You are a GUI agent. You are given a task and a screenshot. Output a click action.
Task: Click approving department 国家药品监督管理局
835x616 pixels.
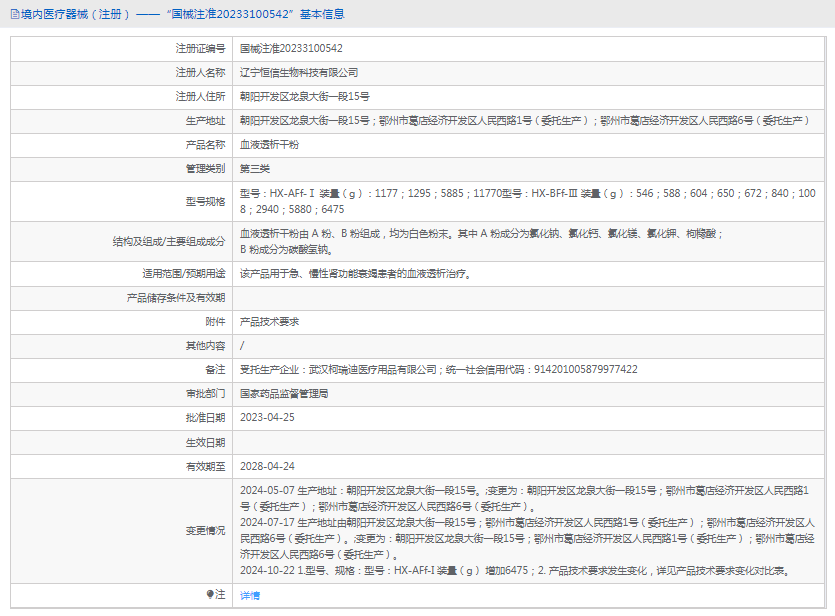click(x=284, y=393)
